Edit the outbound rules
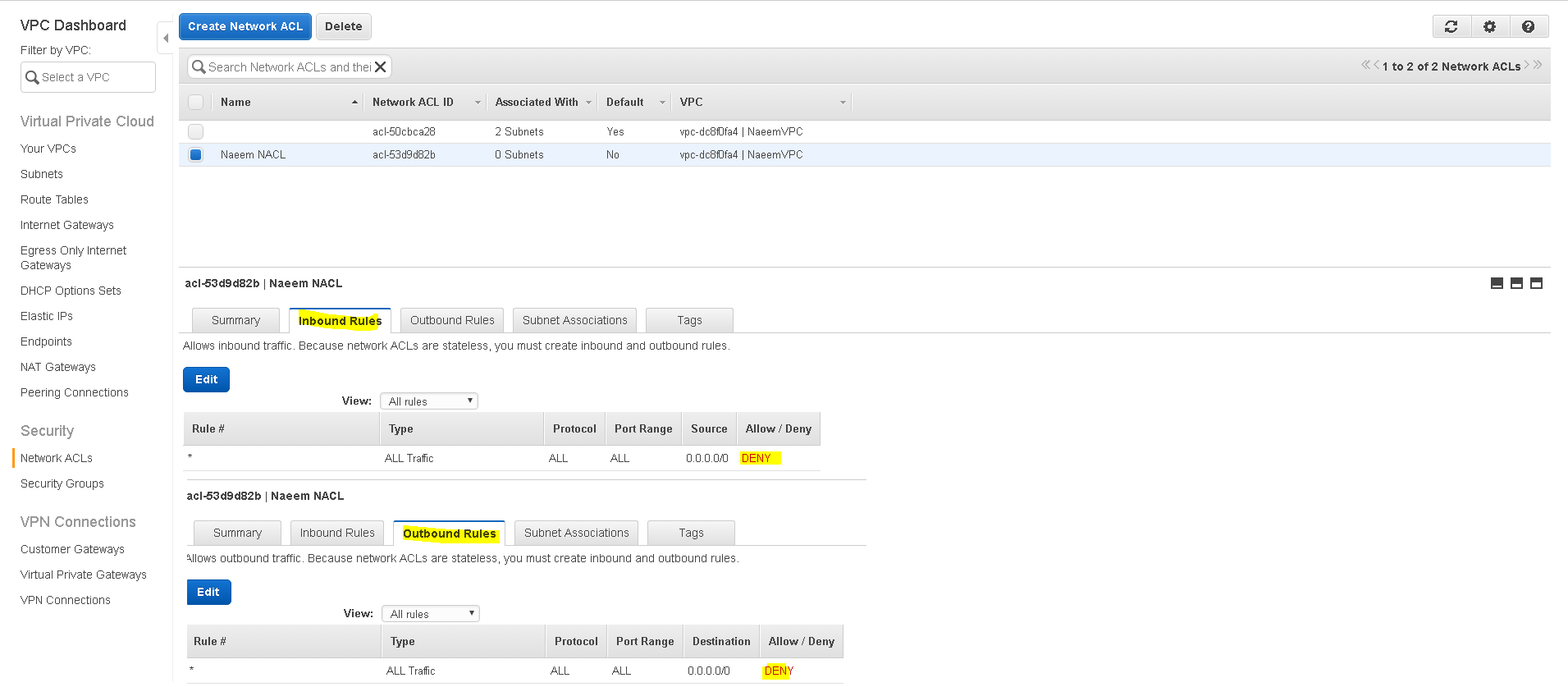 tap(208, 592)
